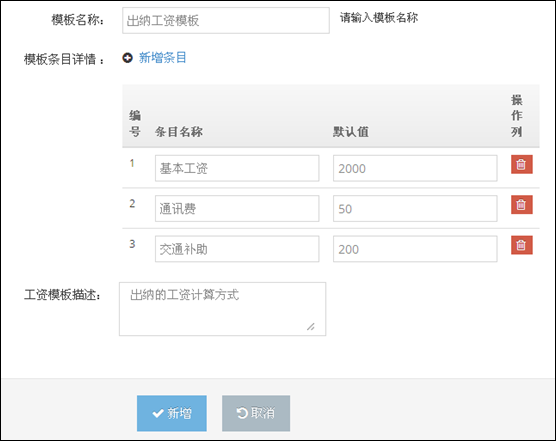The height and width of the screenshot is (441, 556).
Task: Delete the 通讯费 row with trash icon
Action: tap(522, 205)
